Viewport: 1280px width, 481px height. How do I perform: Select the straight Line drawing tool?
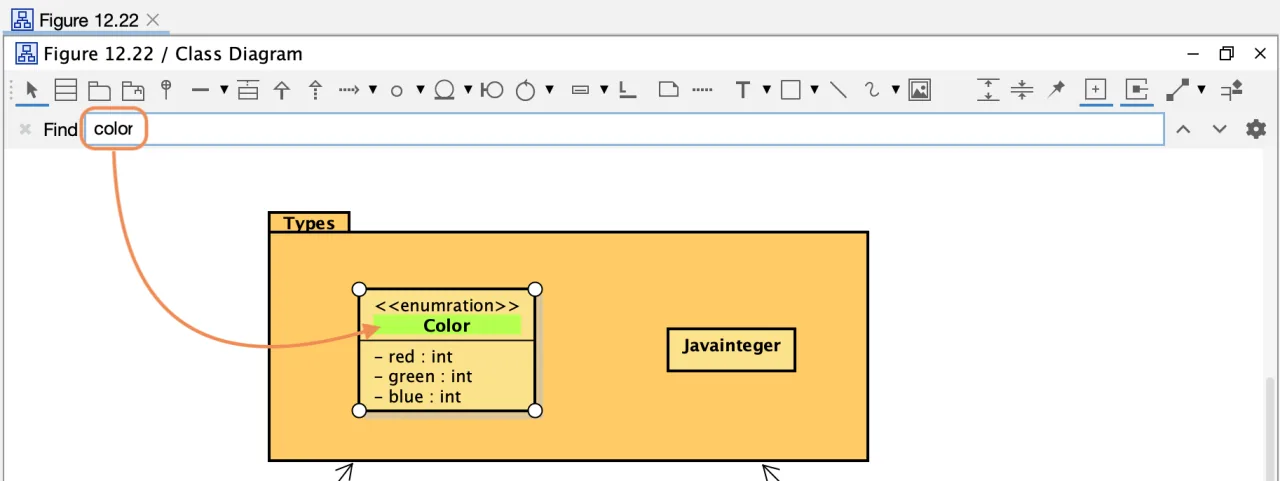pyautogui.click(x=839, y=90)
